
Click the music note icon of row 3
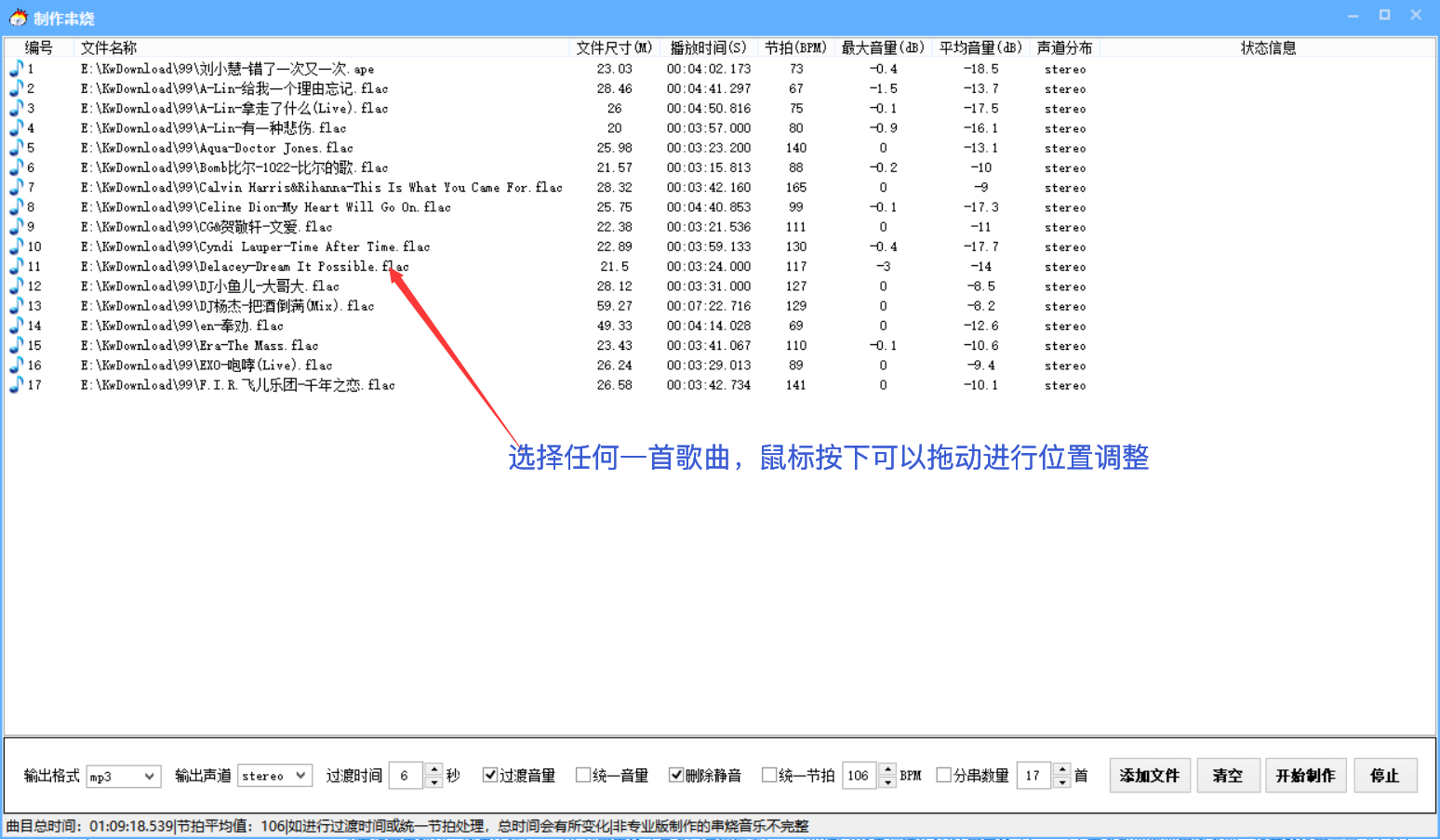pos(16,108)
